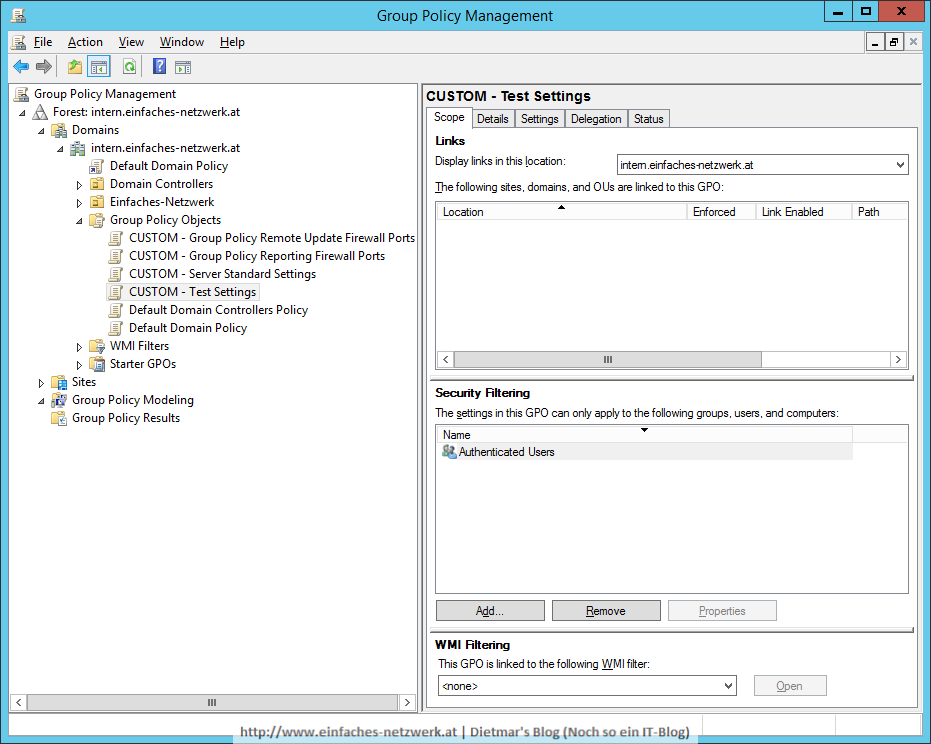Click the Group Policy Results icon
The image size is (931, 744).
pos(59,418)
